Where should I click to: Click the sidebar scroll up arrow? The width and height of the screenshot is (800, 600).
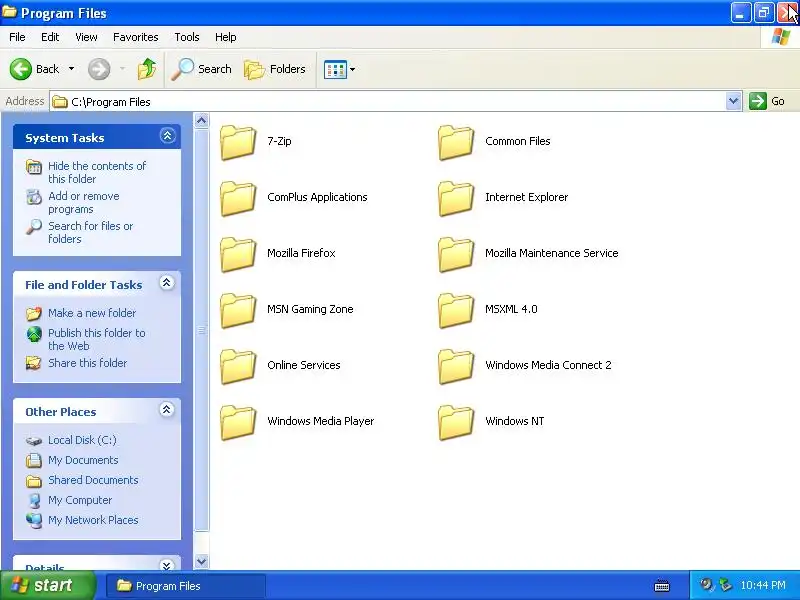tap(202, 121)
